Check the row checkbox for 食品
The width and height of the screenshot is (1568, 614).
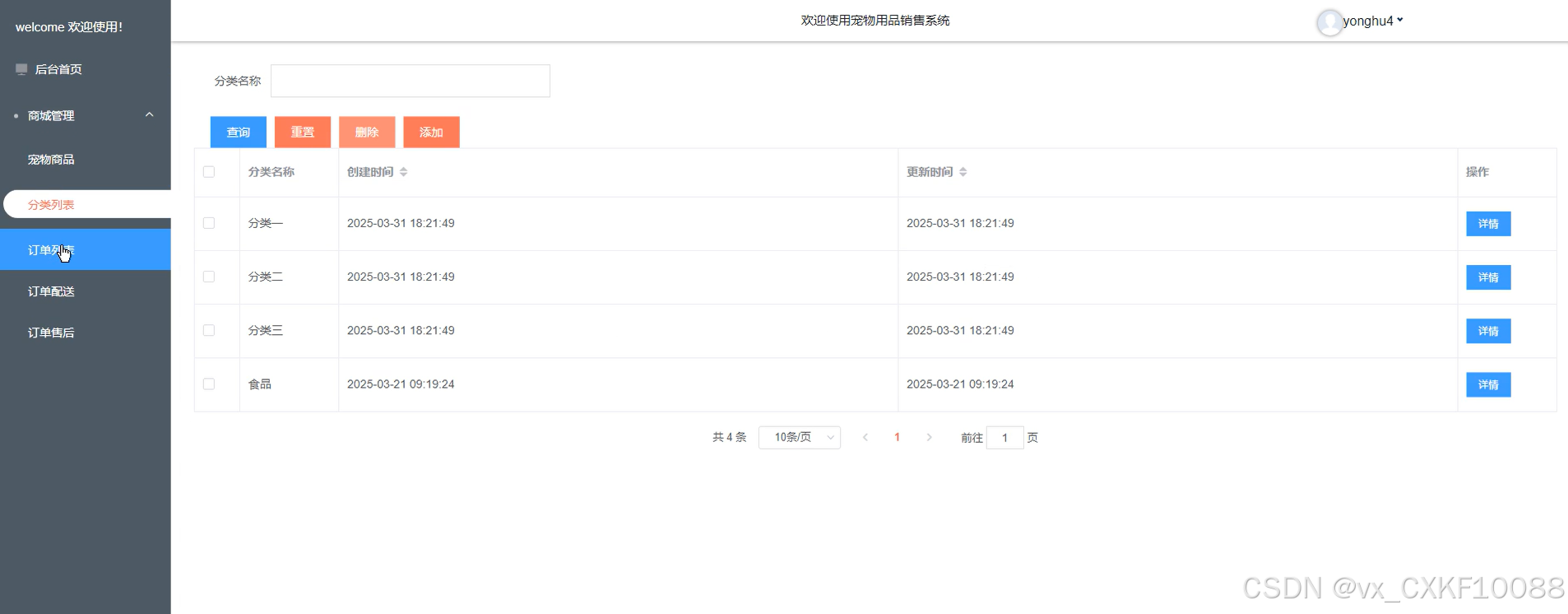(x=209, y=384)
